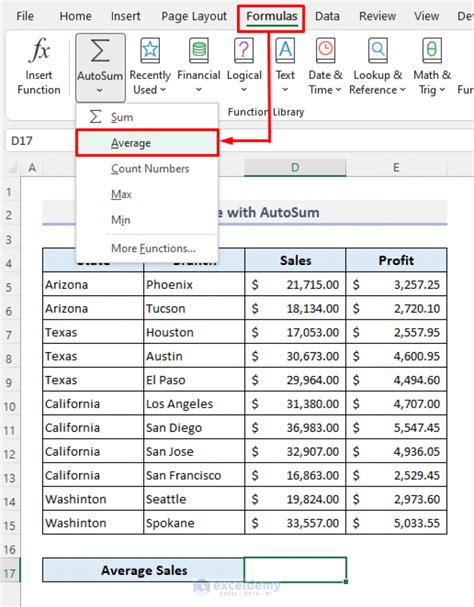Switch to the Page Layout tab

(x=194, y=16)
